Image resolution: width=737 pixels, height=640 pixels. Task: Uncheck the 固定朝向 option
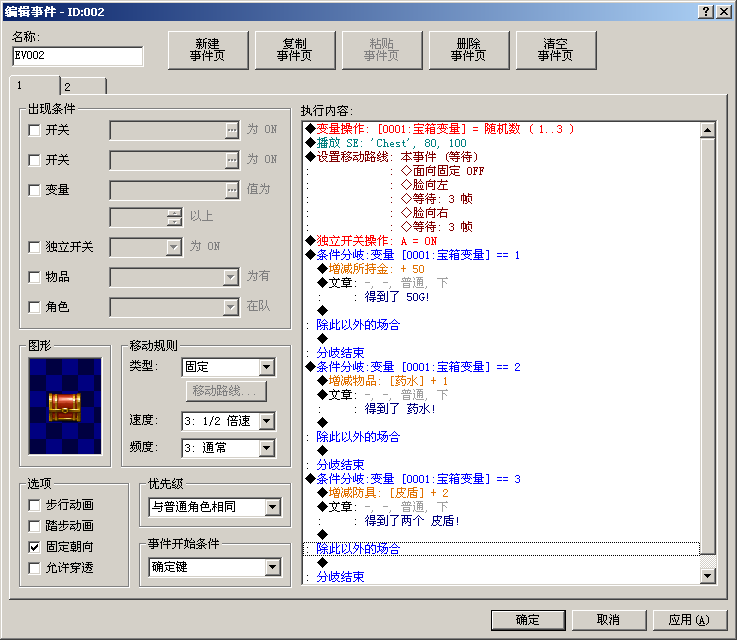pos(34,547)
